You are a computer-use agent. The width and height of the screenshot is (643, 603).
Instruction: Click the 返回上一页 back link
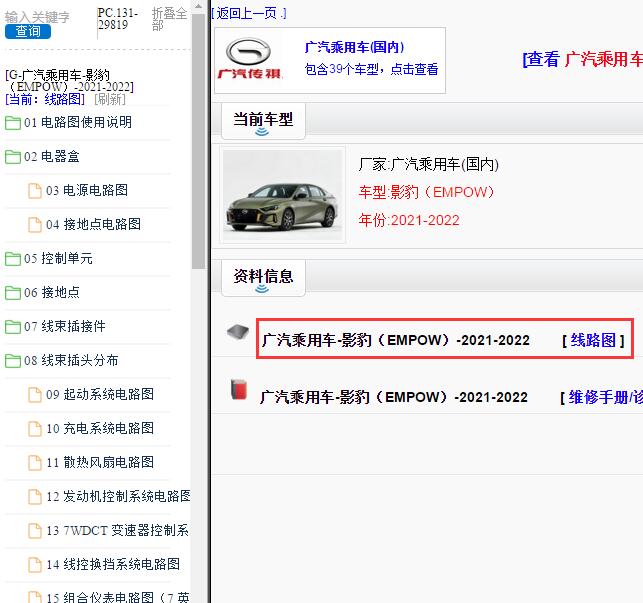pyautogui.click(x=249, y=14)
